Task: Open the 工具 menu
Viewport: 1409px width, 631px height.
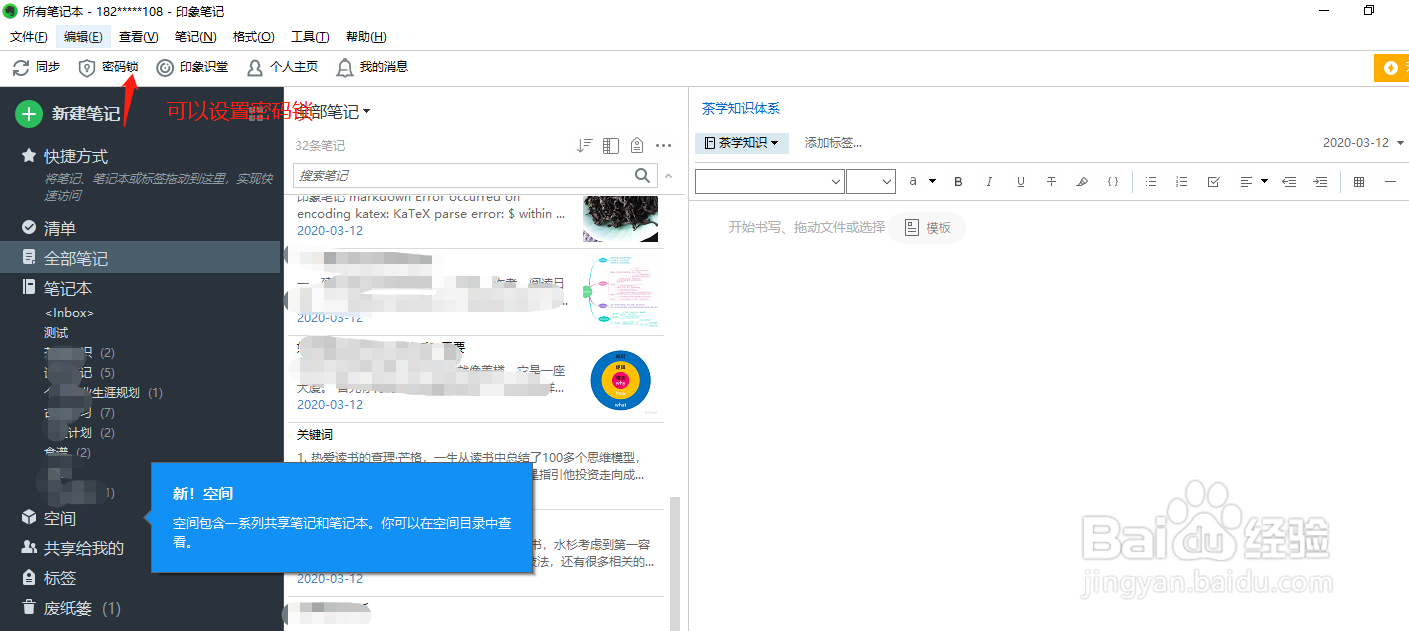Action: pos(310,36)
